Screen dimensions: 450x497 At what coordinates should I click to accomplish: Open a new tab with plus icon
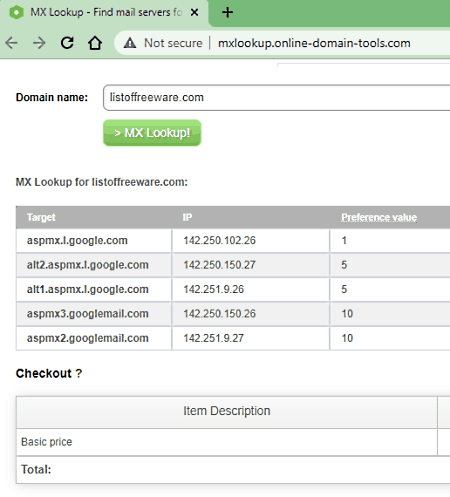click(227, 13)
